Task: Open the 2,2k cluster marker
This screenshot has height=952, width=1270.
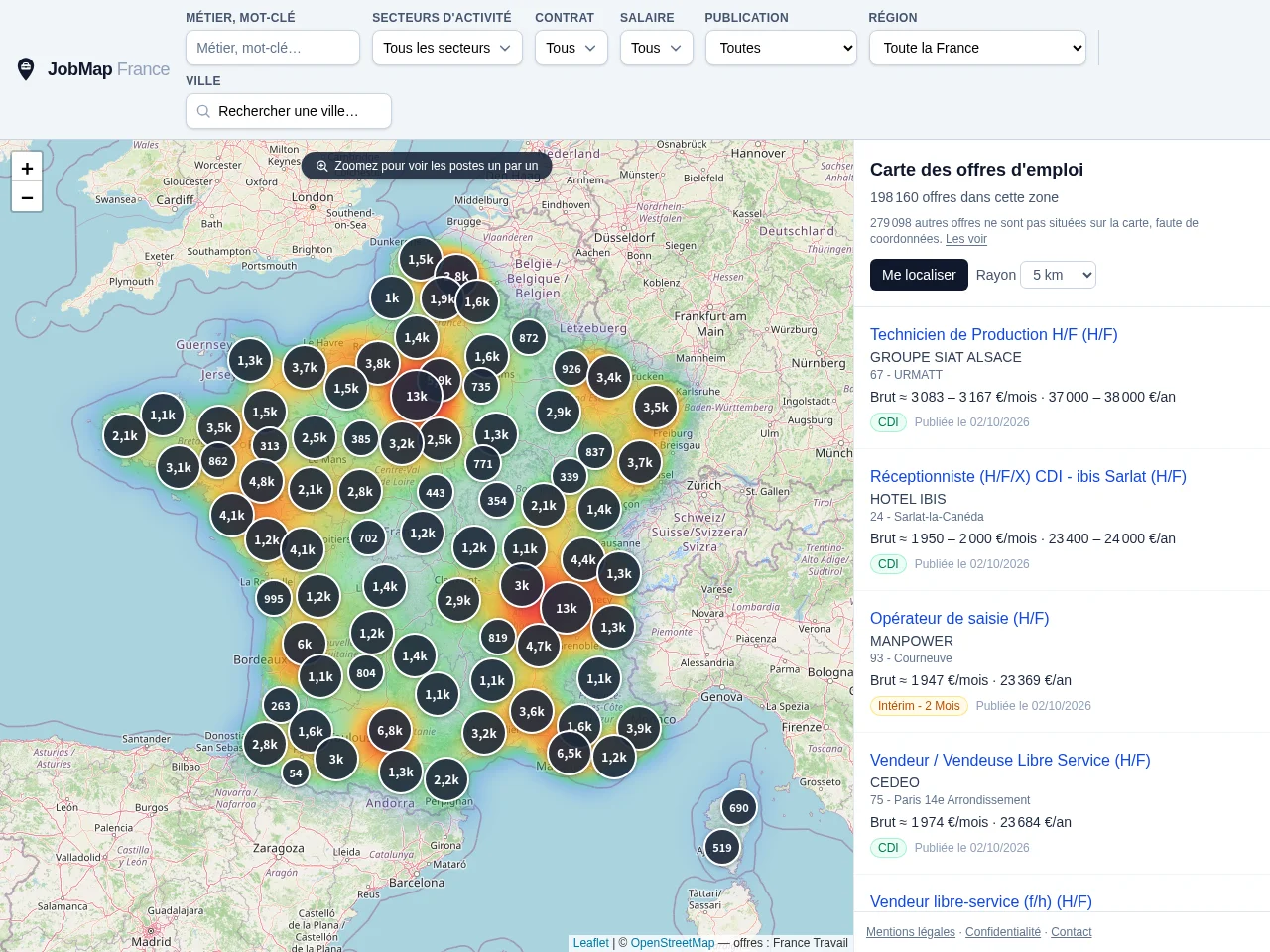Action: [x=446, y=780]
